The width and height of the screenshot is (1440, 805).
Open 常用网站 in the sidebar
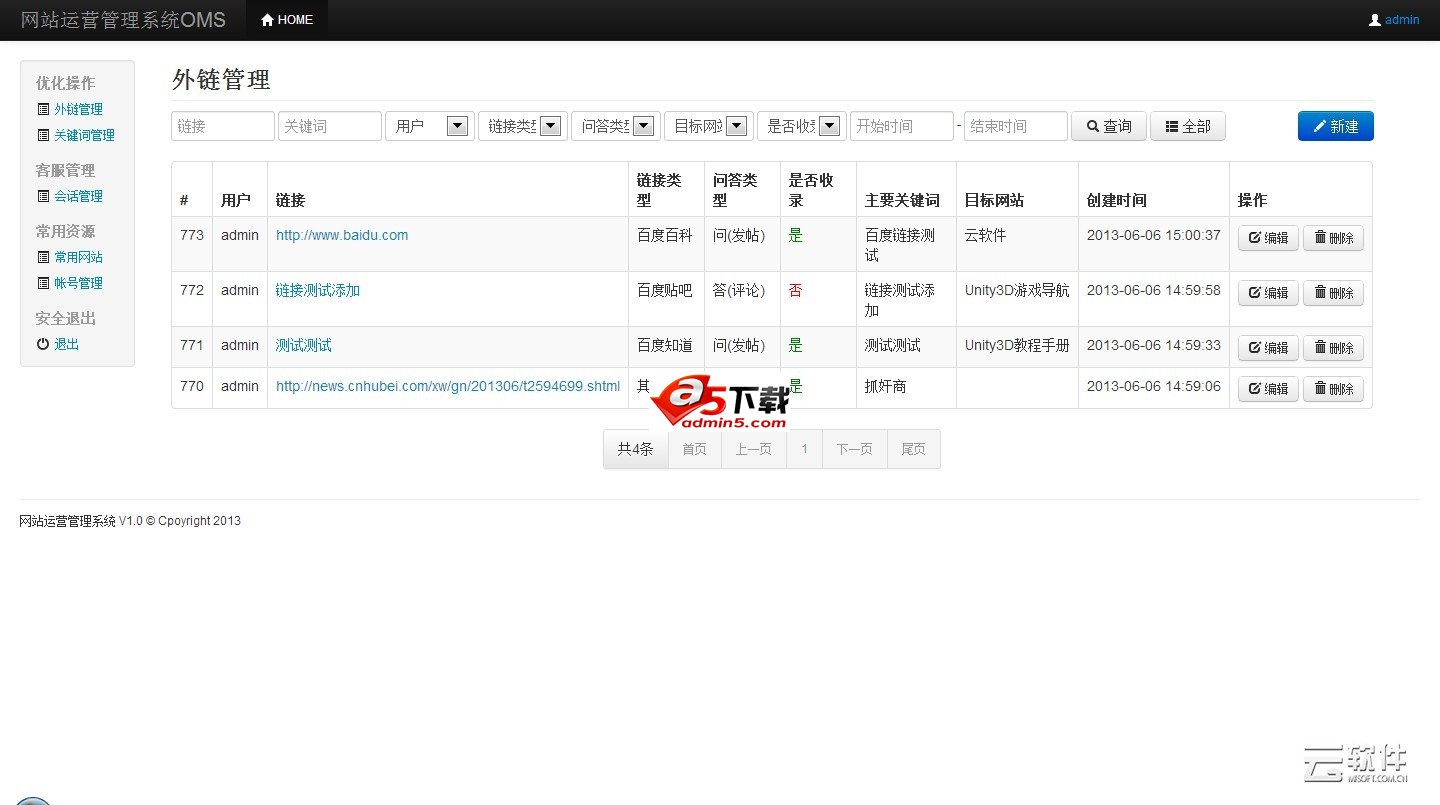78,257
